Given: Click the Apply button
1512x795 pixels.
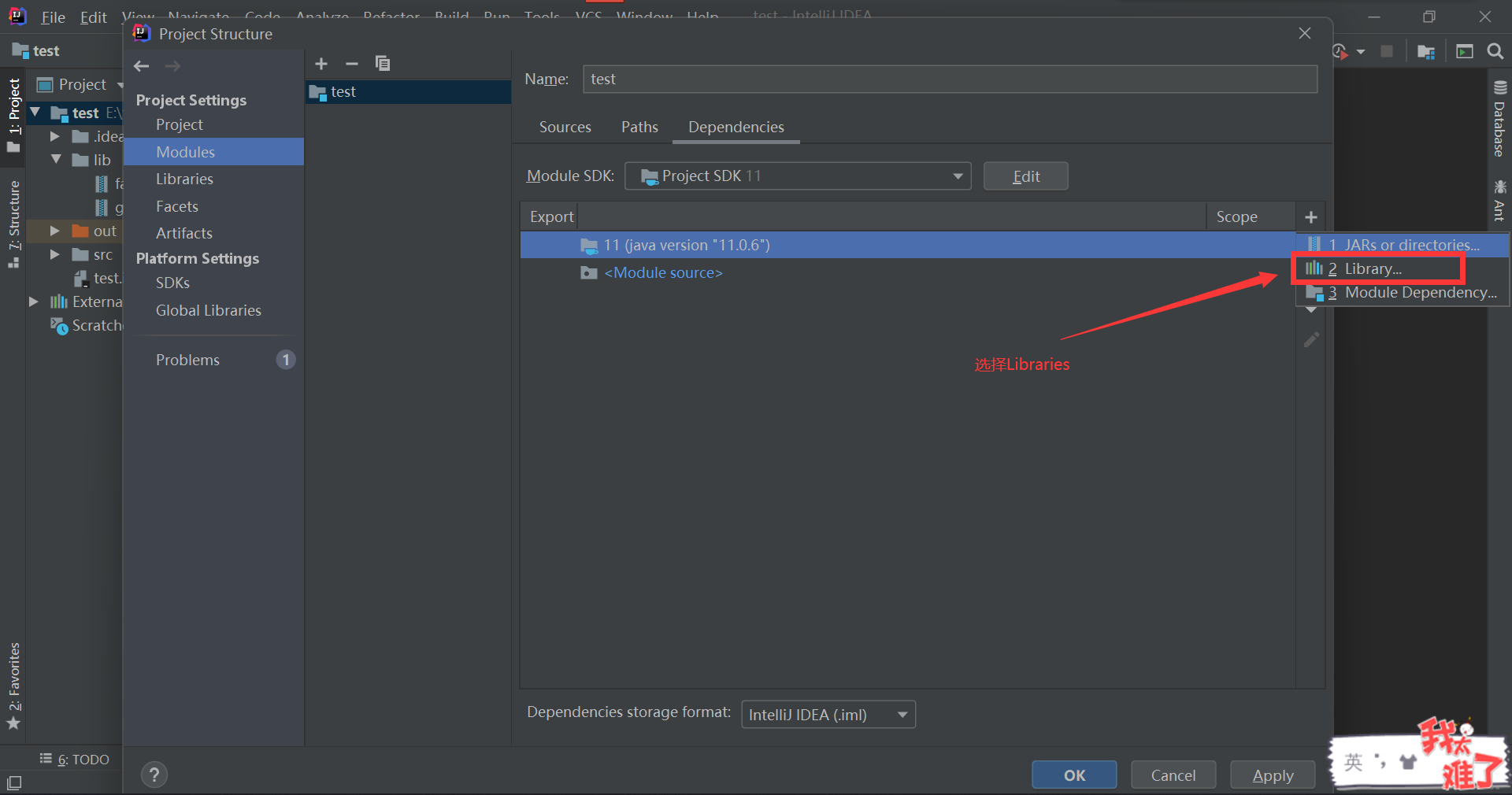Looking at the screenshot, I should [1273, 775].
